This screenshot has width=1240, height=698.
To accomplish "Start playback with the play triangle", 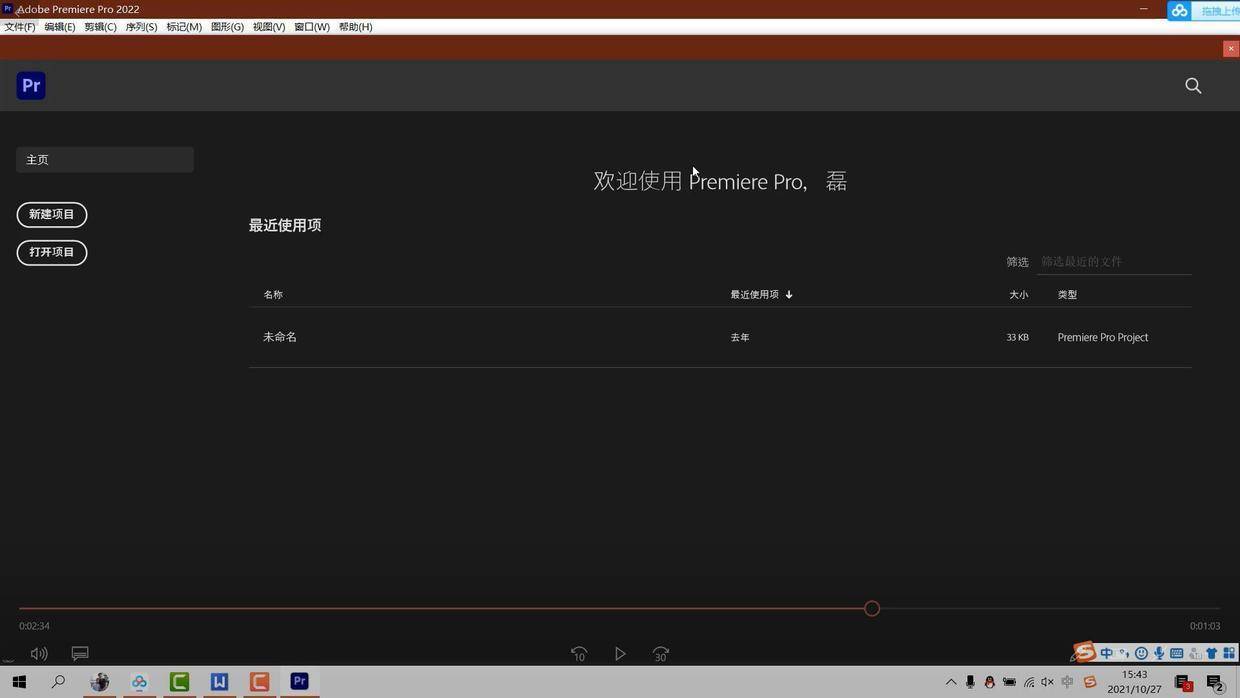I will [x=620, y=653].
